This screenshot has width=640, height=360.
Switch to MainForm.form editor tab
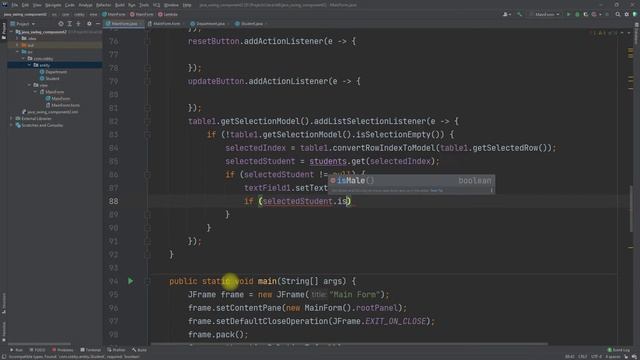point(165,24)
